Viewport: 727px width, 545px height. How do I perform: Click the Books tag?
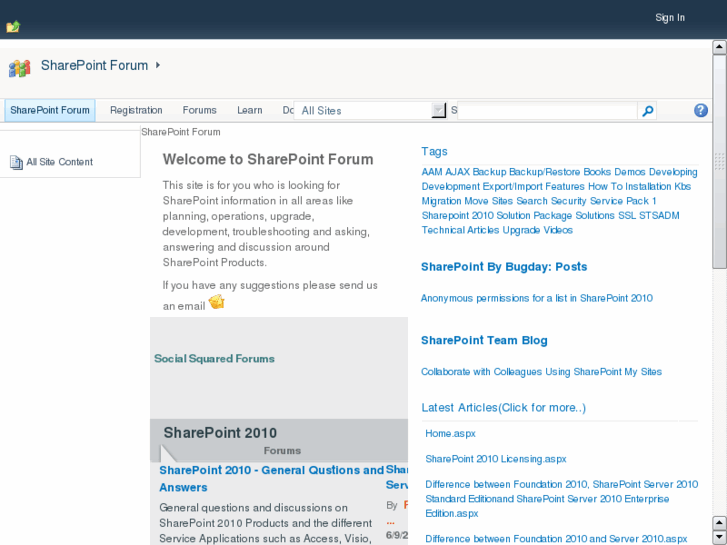coord(597,172)
